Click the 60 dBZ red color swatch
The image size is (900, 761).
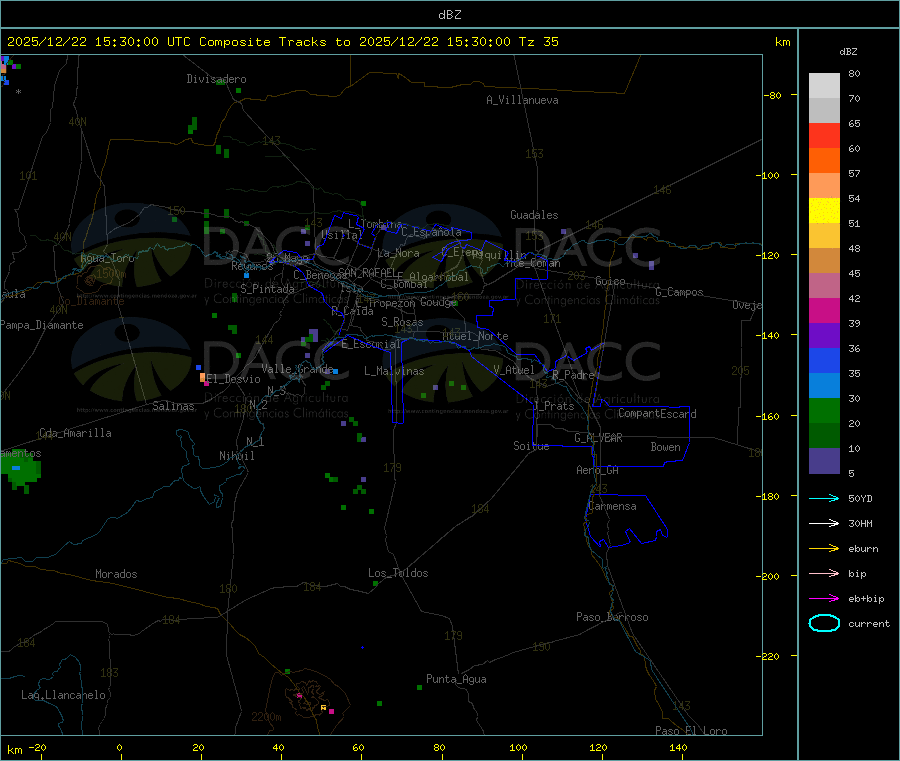click(824, 135)
